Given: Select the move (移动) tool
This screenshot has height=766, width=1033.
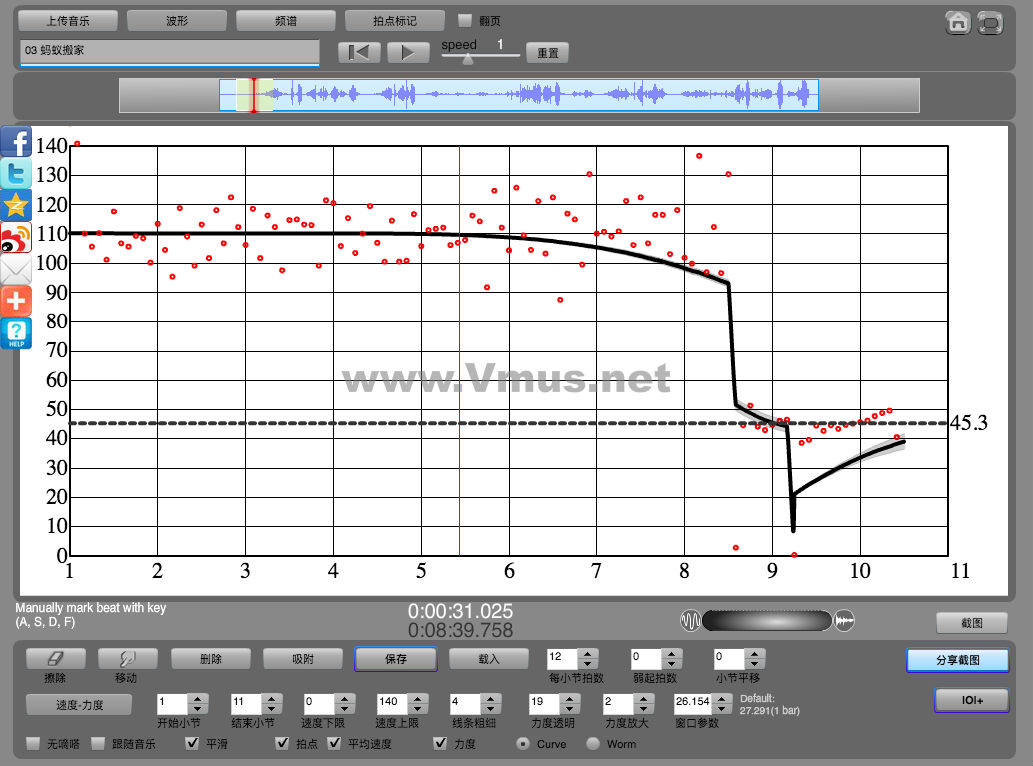Looking at the screenshot, I should point(125,659).
